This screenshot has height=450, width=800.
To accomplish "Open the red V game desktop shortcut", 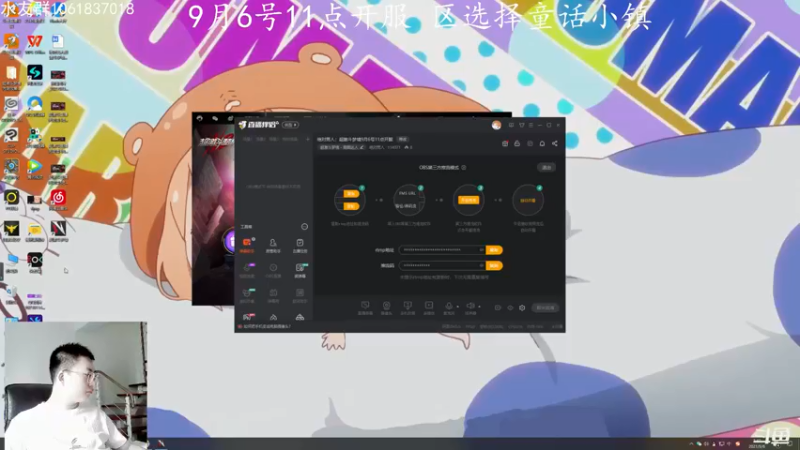I will click(x=58, y=231).
